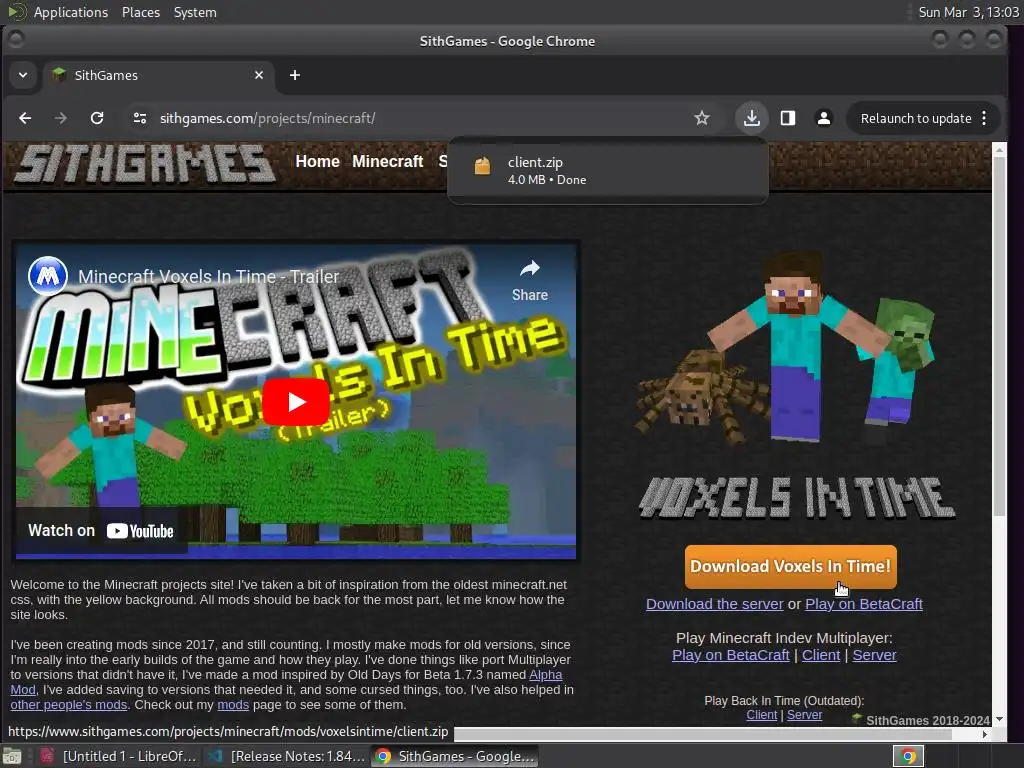Click the video title Minecraft Voxels In Time
This screenshot has width=1024, height=768.
tap(208, 277)
